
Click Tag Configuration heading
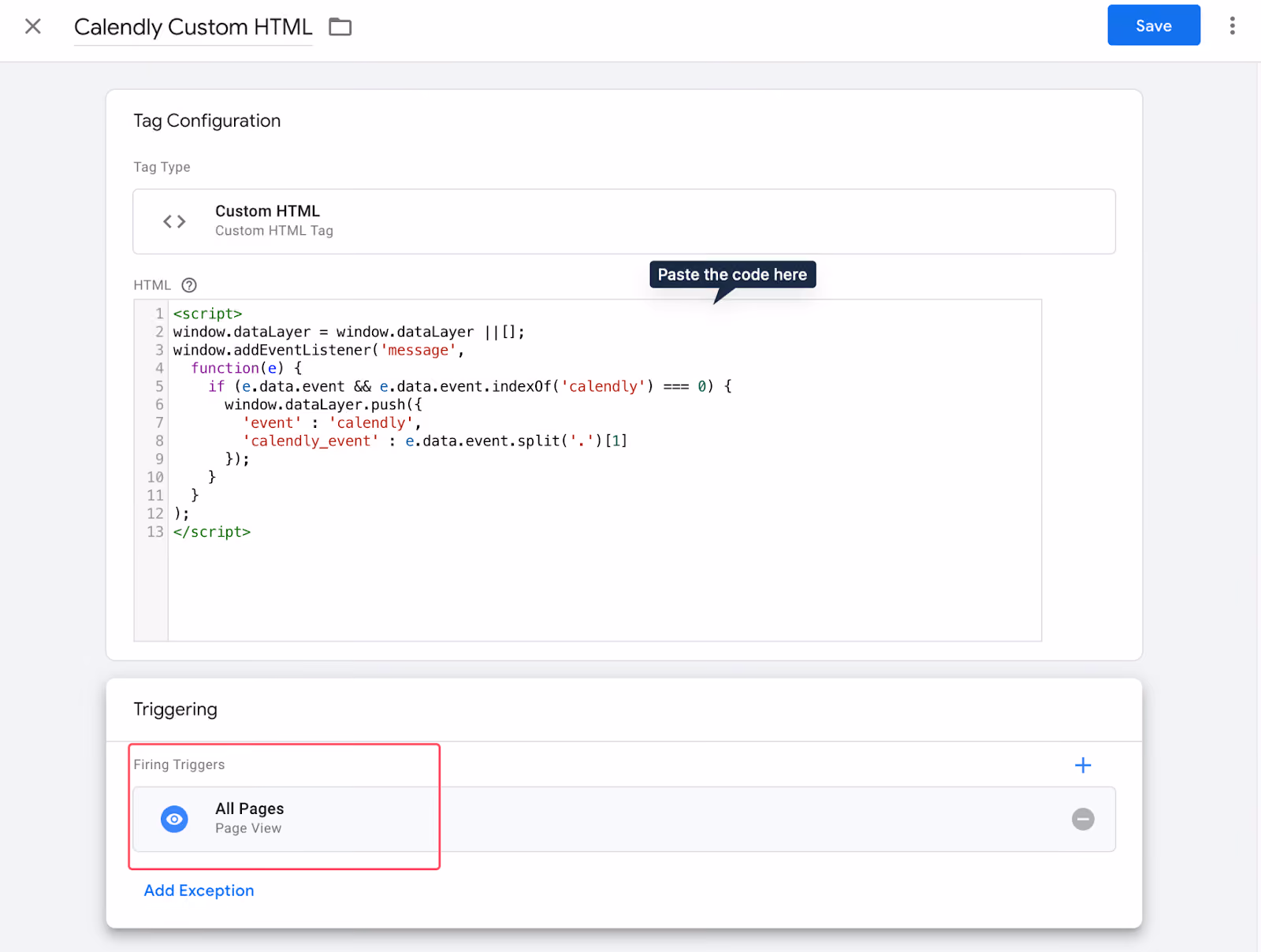pyautogui.click(x=207, y=121)
